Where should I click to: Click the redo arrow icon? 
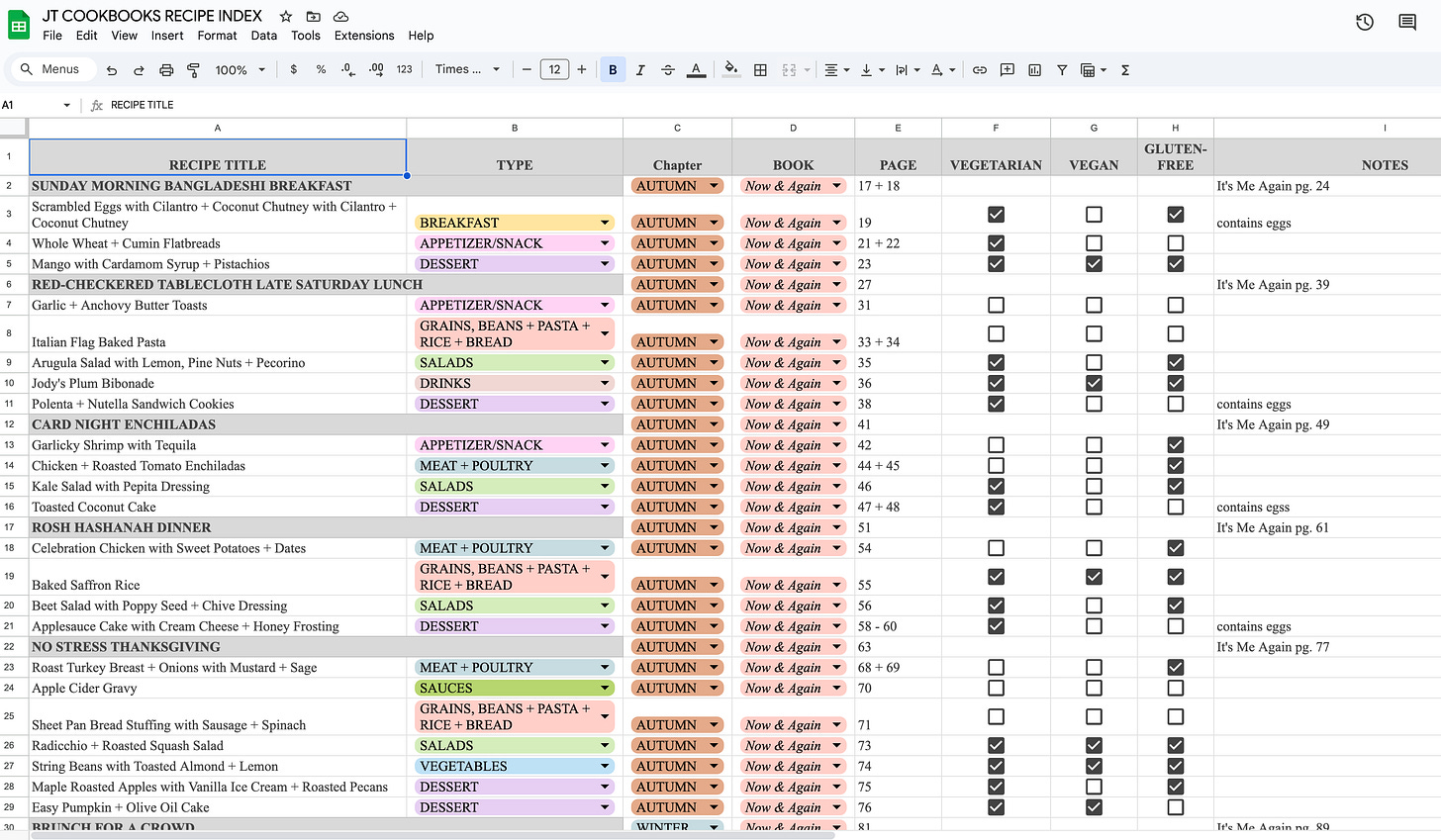coord(139,70)
